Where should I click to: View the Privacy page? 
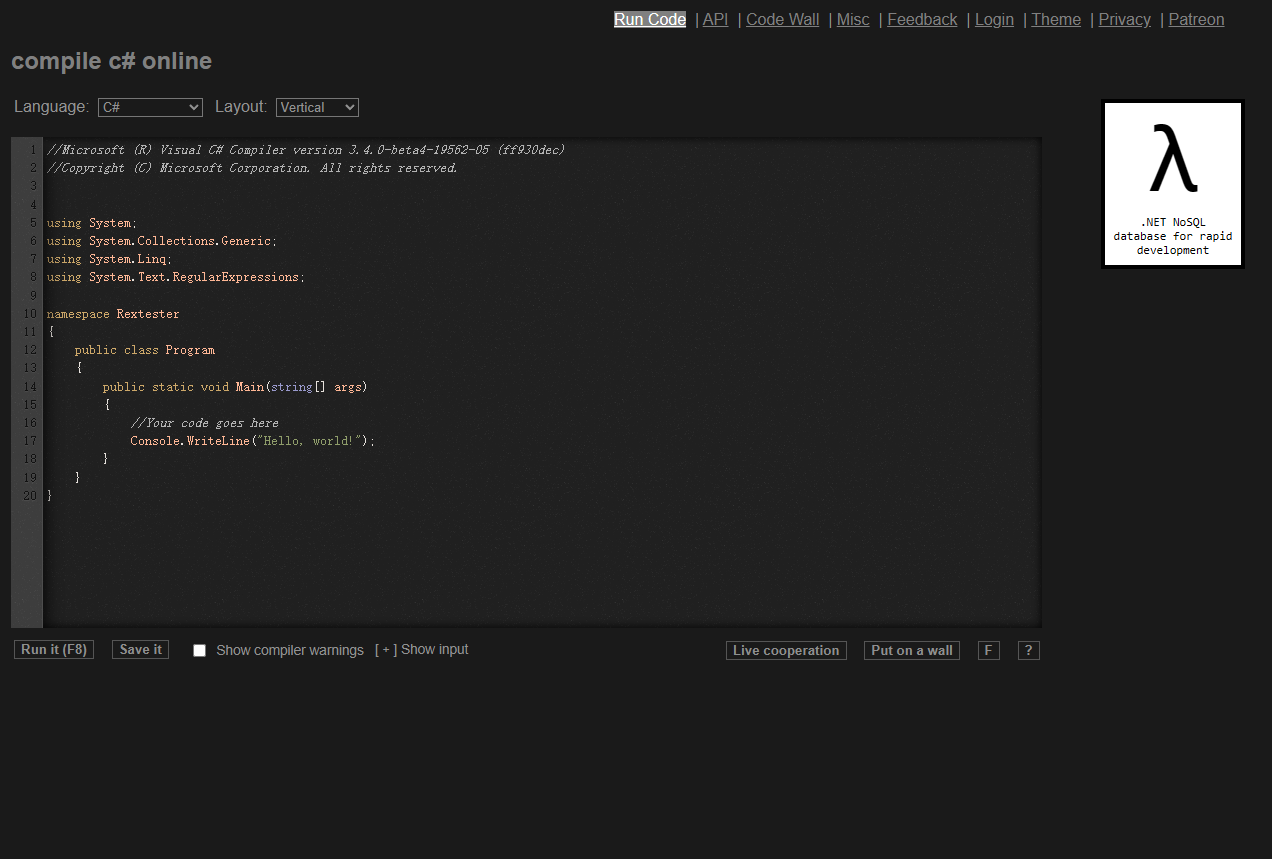1124,20
